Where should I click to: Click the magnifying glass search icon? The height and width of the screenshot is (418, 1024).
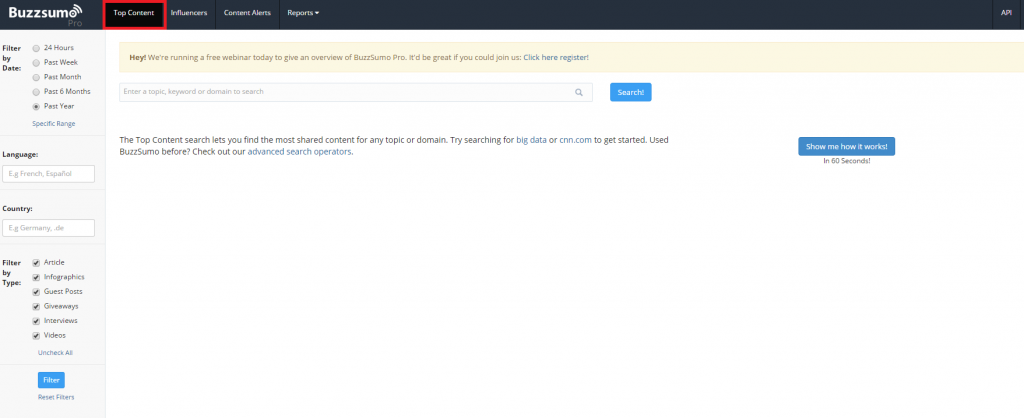(579, 92)
